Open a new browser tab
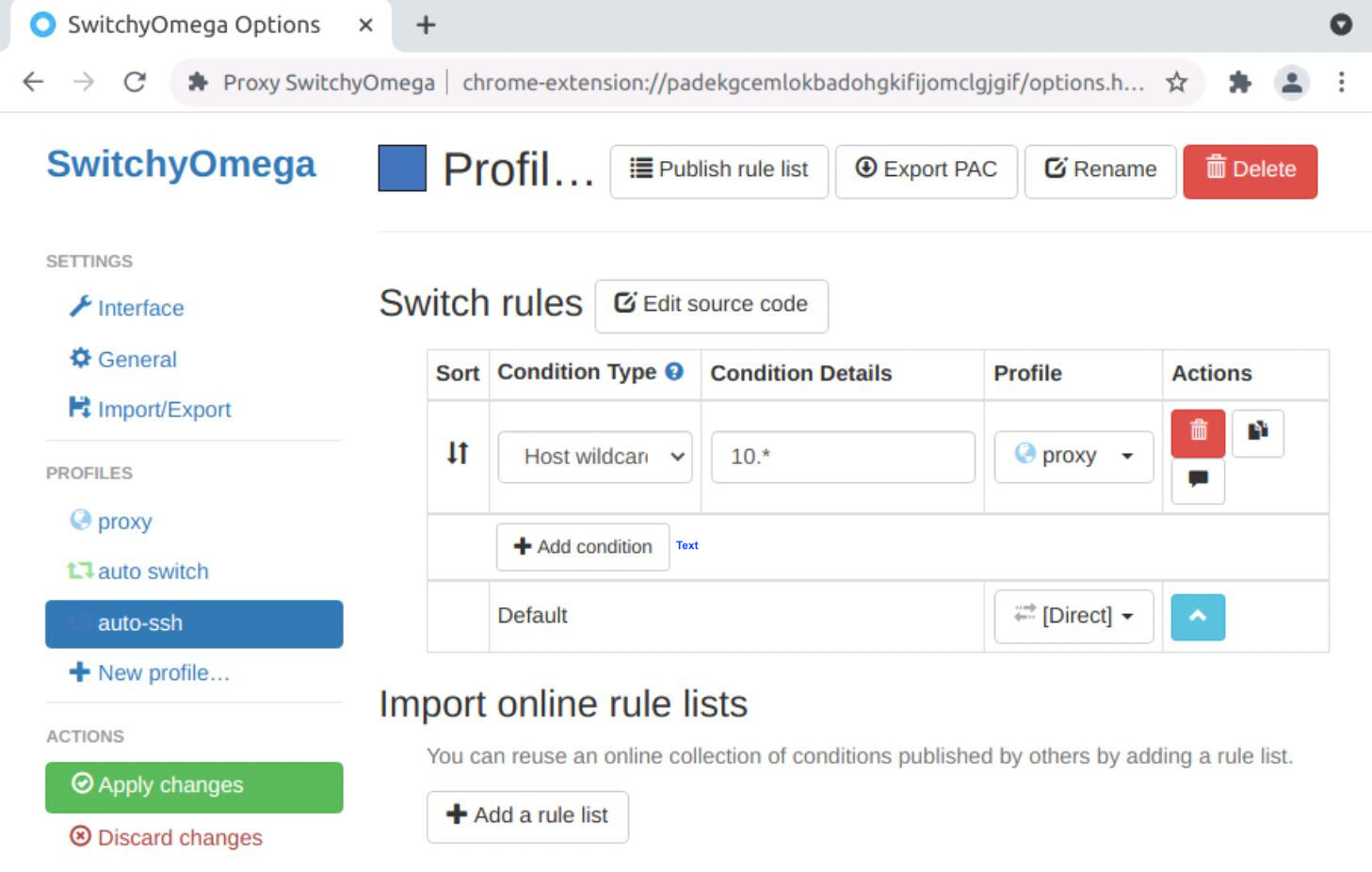The width and height of the screenshot is (1372, 872). (x=426, y=25)
